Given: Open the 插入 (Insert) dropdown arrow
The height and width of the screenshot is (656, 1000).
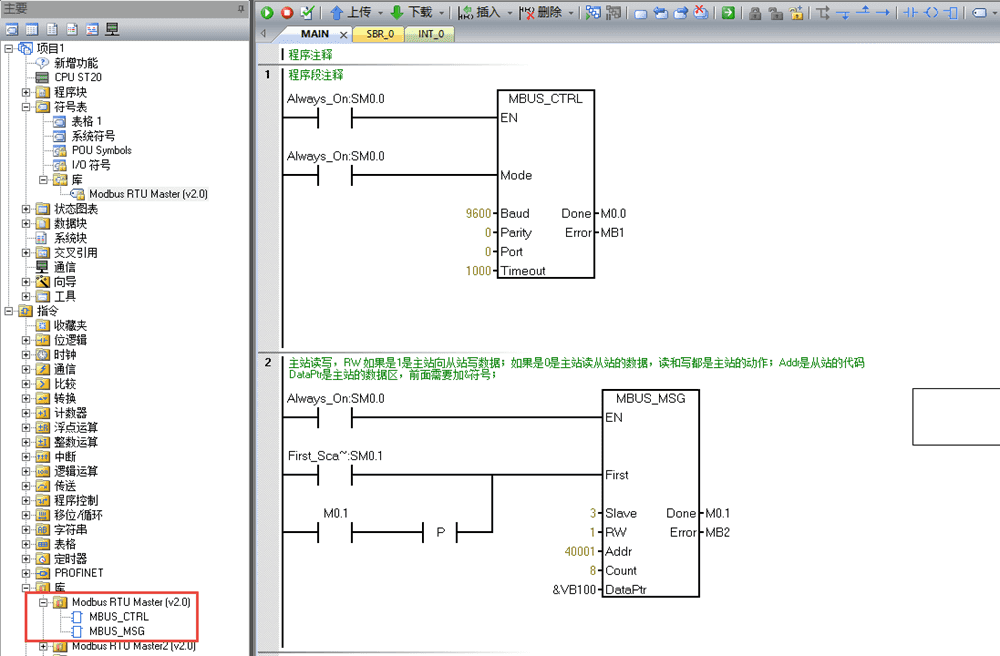Looking at the screenshot, I should tap(508, 13).
